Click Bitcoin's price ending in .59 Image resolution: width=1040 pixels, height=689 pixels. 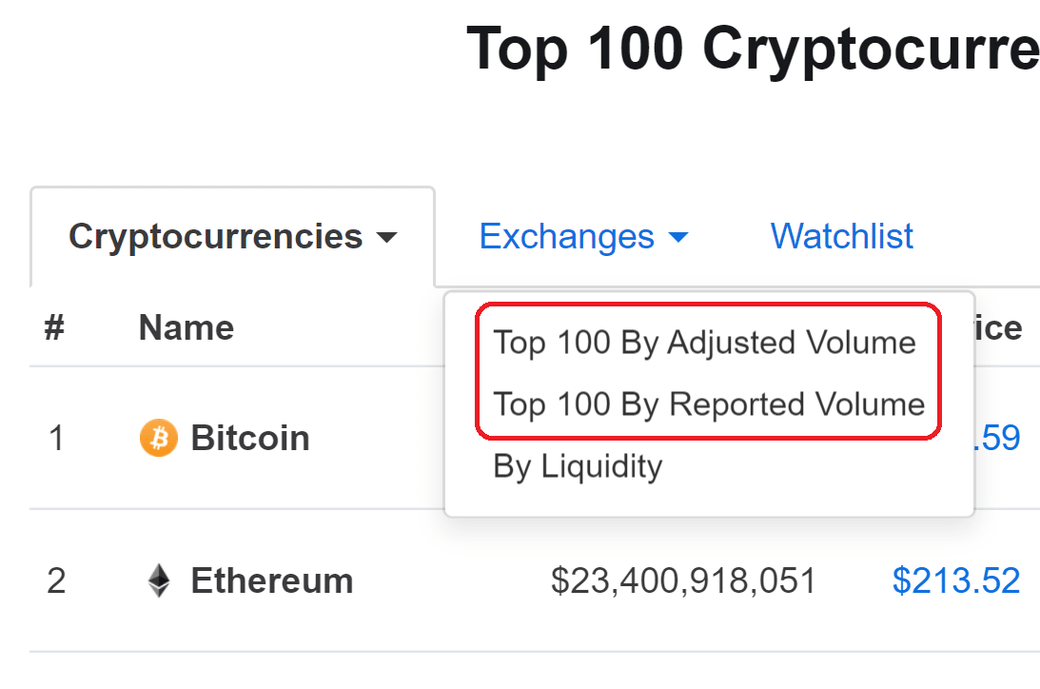click(x=997, y=438)
